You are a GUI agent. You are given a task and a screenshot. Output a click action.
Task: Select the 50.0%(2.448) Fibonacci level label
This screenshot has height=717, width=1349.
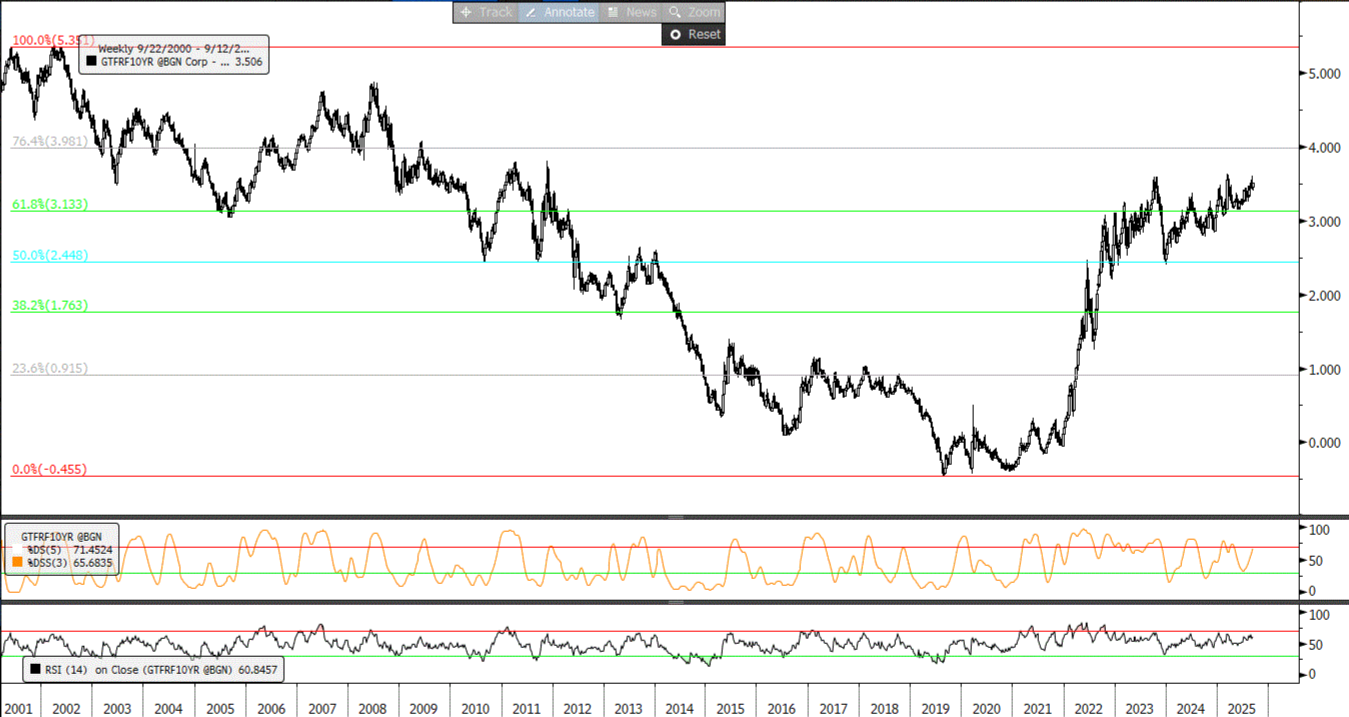[x=49, y=255]
